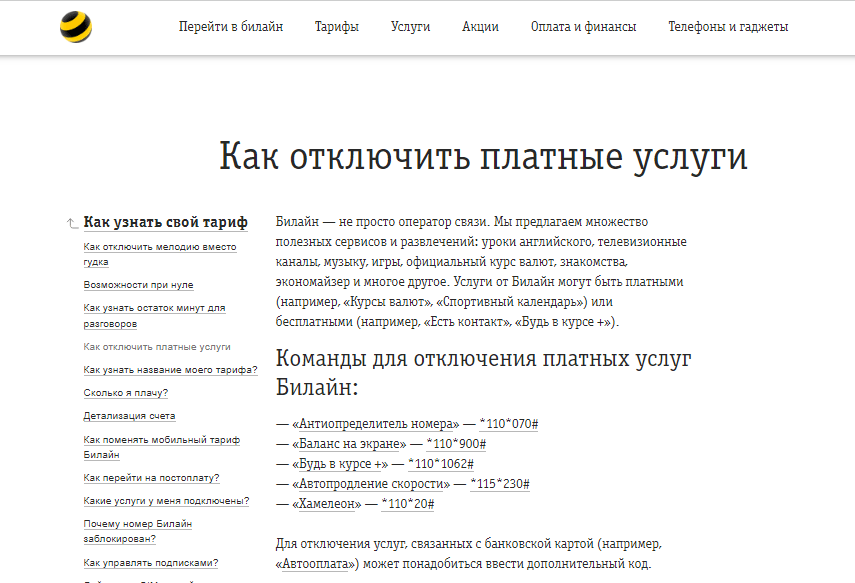Click the Beeline striped ball logo
This screenshot has width=855, height=583.
click(75, 27)
